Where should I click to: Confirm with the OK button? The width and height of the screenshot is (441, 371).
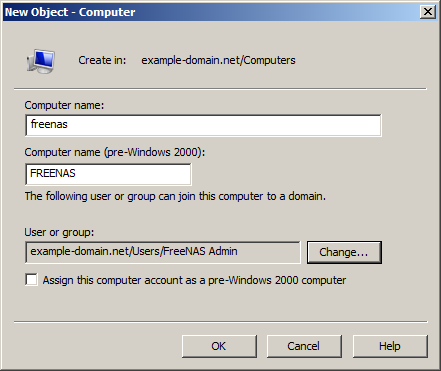[x=219, y=346]
